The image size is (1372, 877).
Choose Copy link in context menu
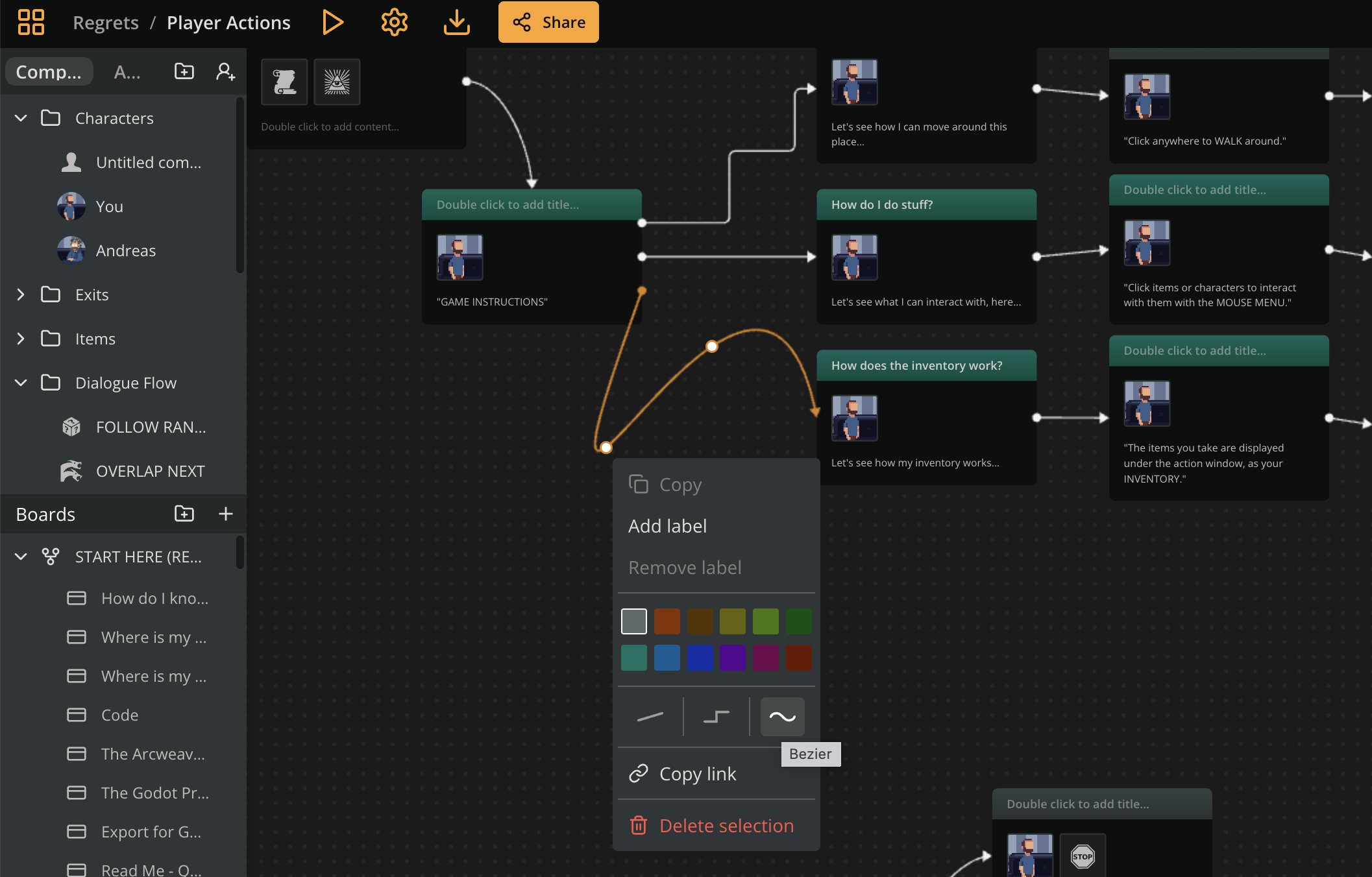tap(717, 774)
